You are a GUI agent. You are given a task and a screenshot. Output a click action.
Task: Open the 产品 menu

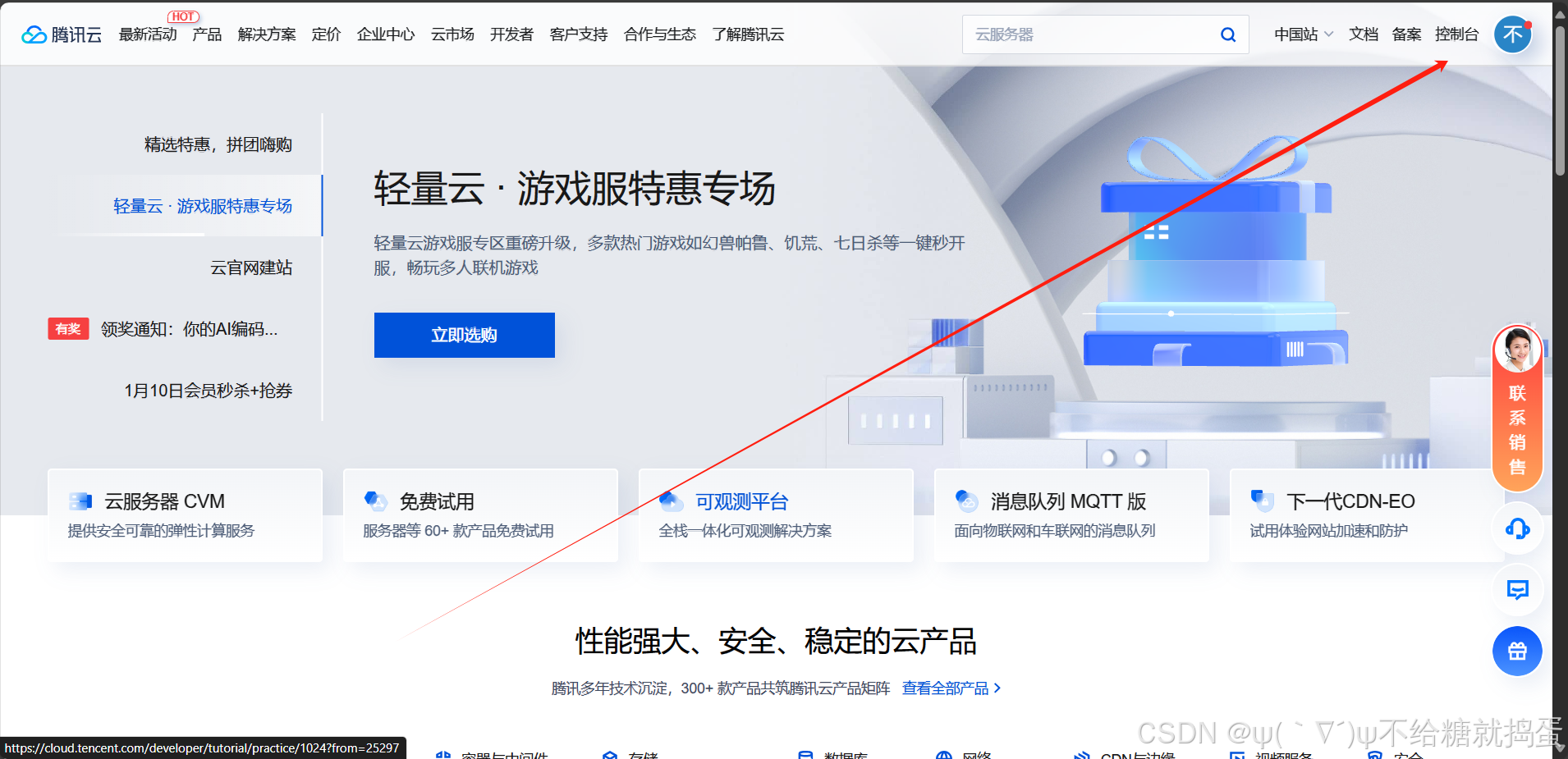click(207, 34)
